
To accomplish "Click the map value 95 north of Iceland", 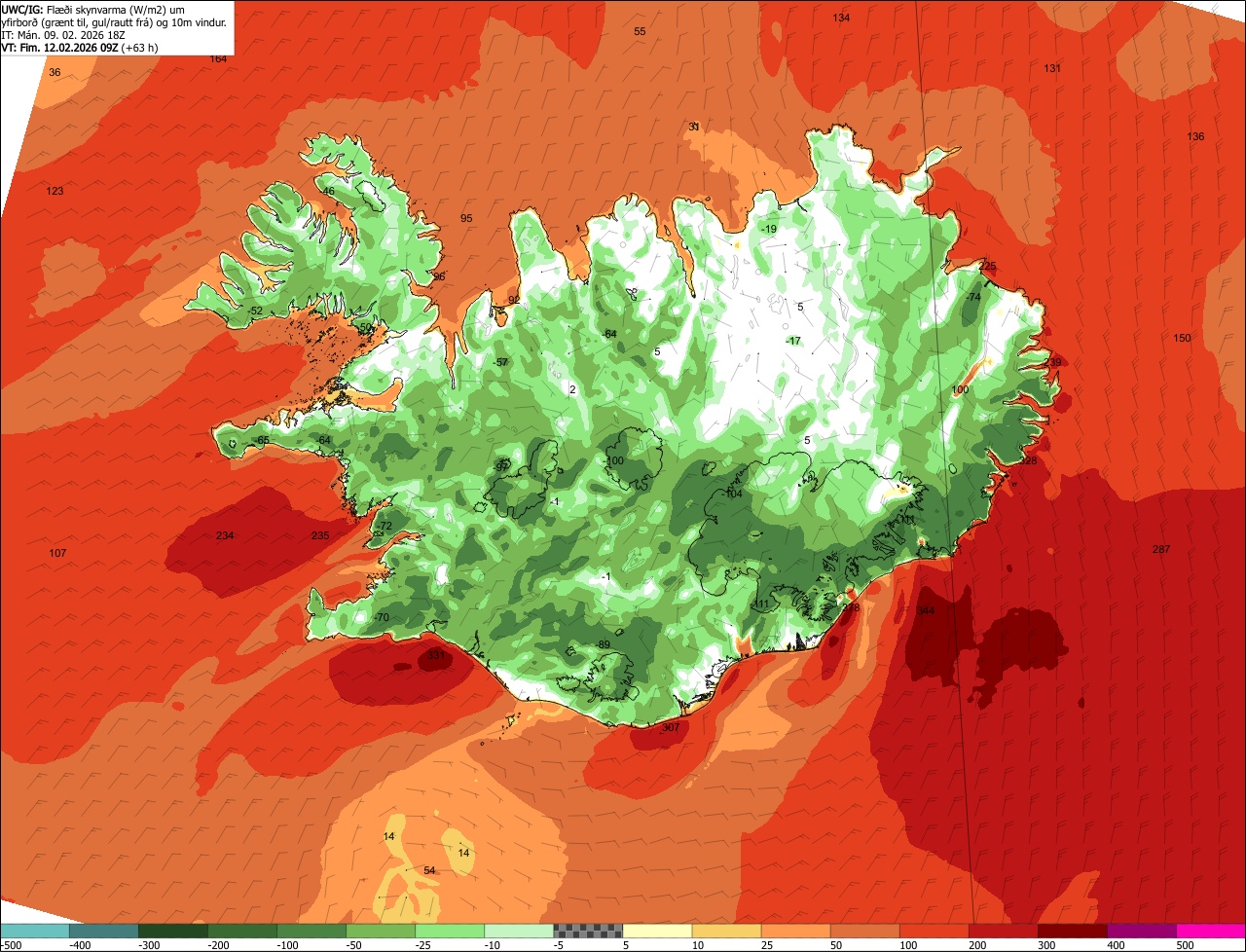I will click(x=466, y=219).
